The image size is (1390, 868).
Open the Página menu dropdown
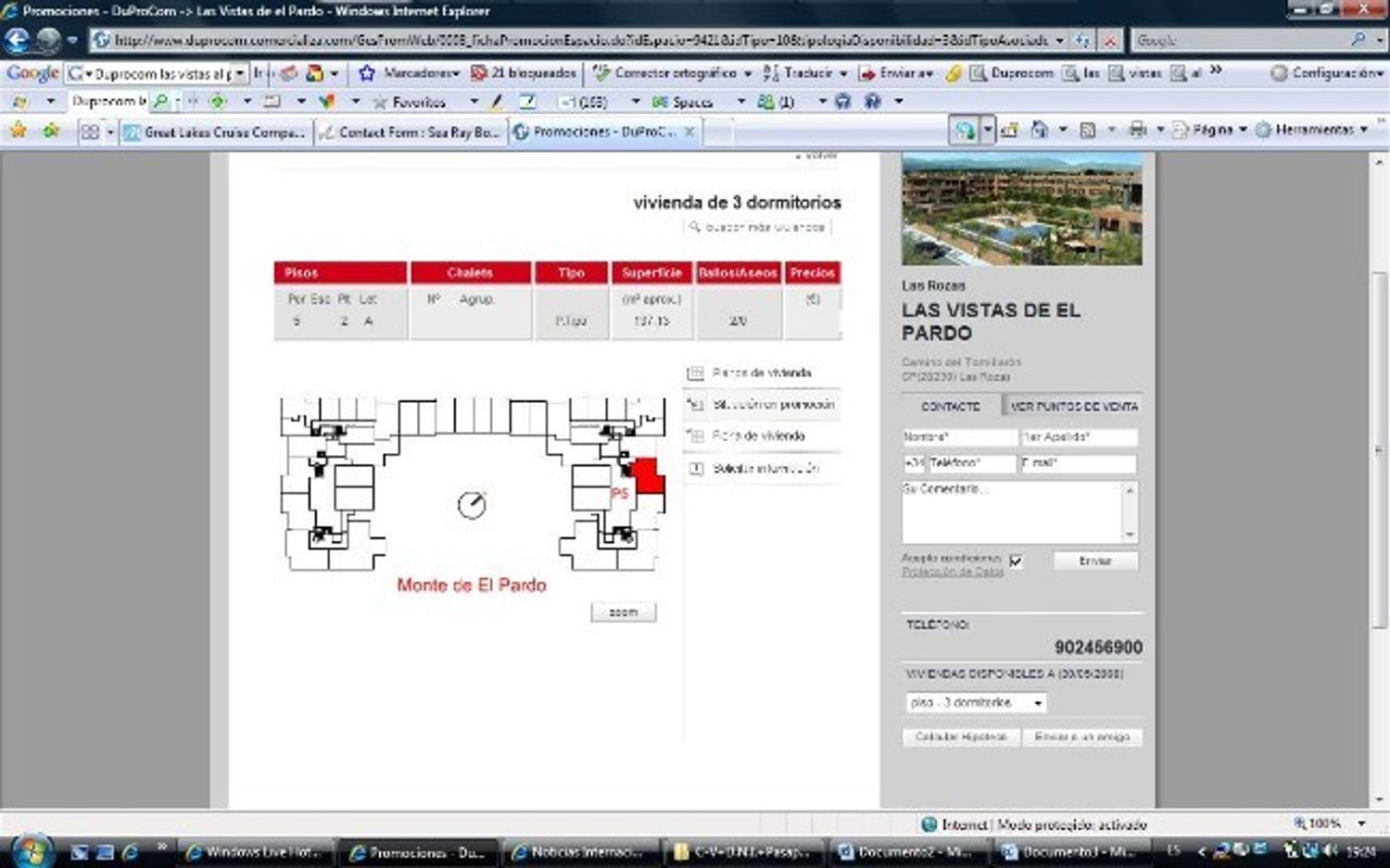tap(1210, 130)
